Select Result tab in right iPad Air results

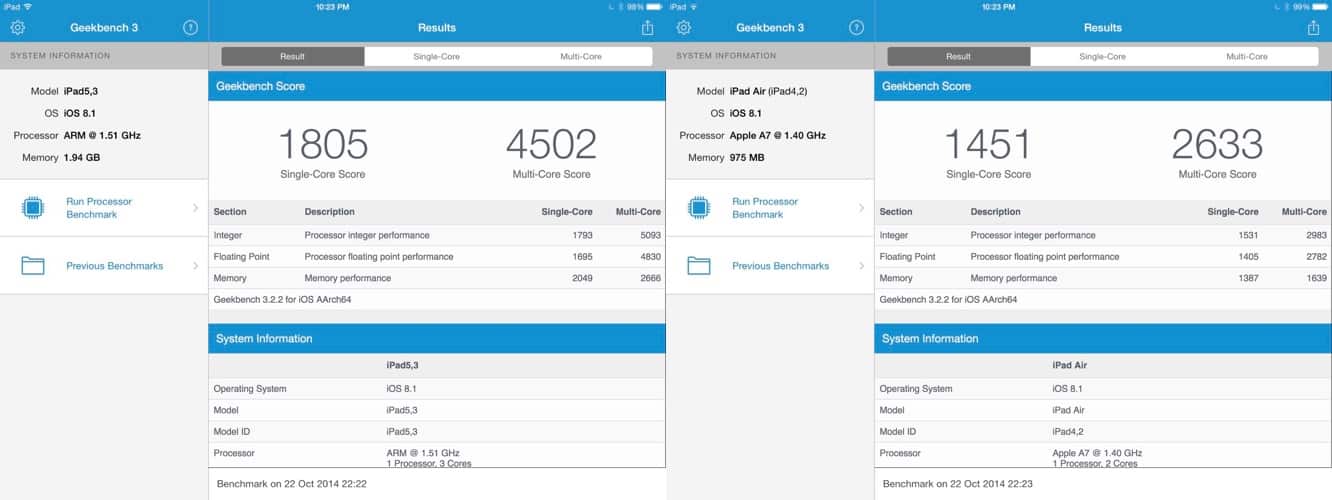pyautogui.click(x=959, y=57)
